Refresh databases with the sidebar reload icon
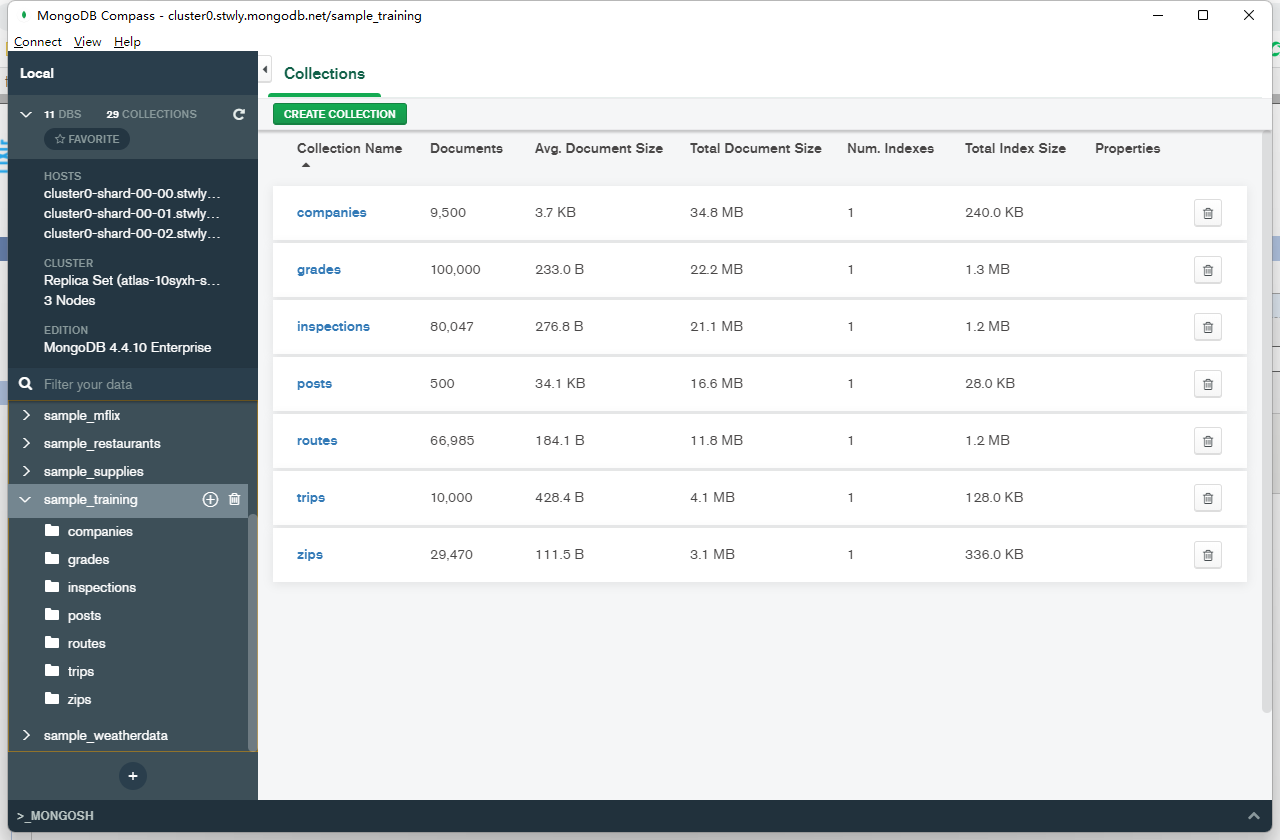Image resolution: width=1280 pixels, height=840 pixels. point(239,114)
